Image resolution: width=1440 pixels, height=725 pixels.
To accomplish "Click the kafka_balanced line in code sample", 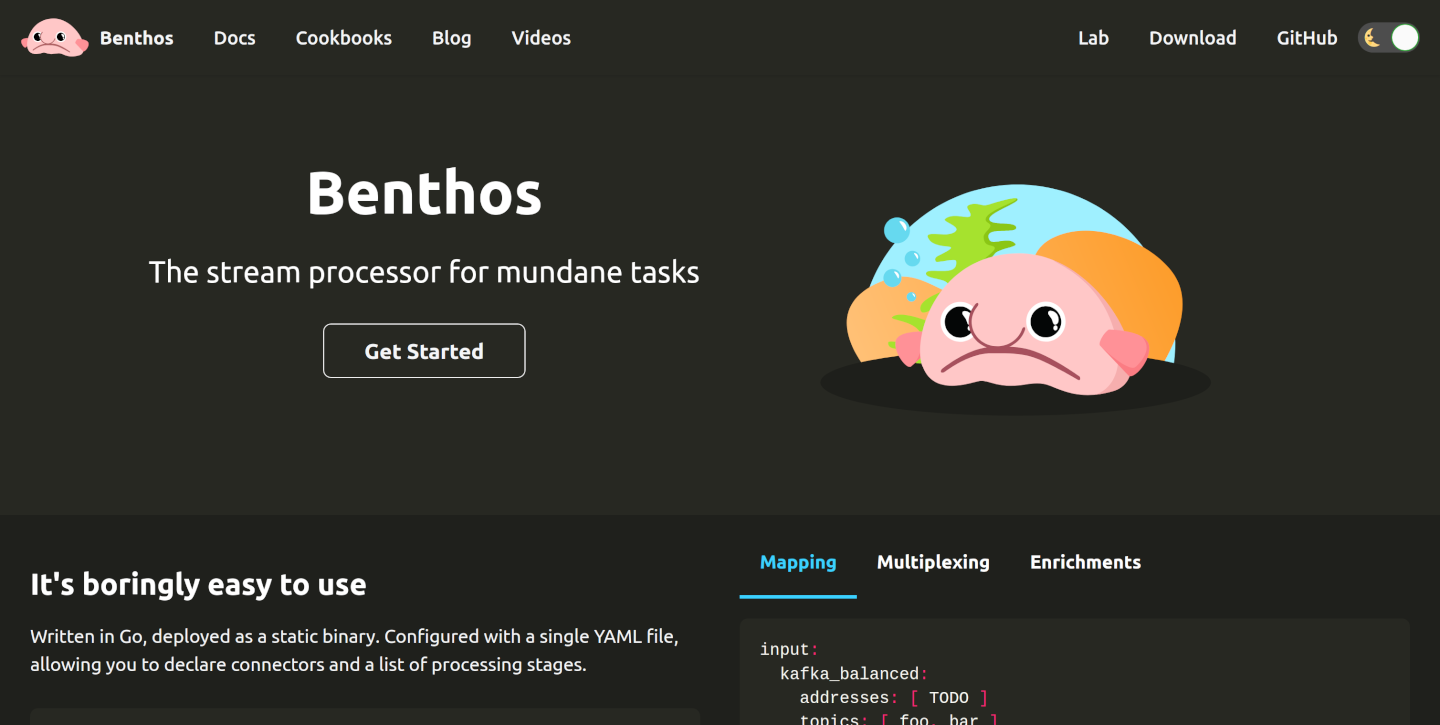I will [852, 673].
